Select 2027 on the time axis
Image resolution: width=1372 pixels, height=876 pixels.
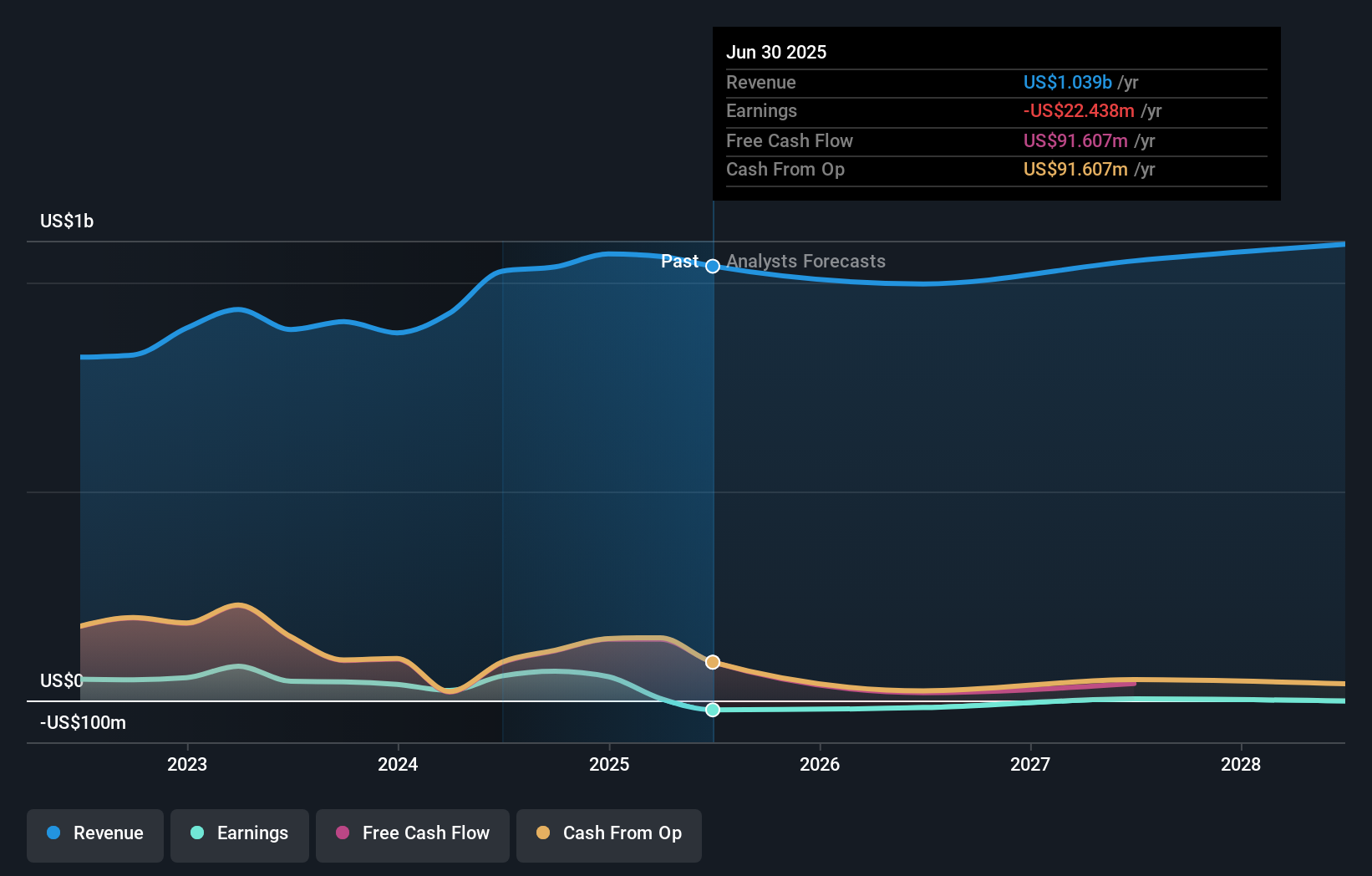(1030, 764)
